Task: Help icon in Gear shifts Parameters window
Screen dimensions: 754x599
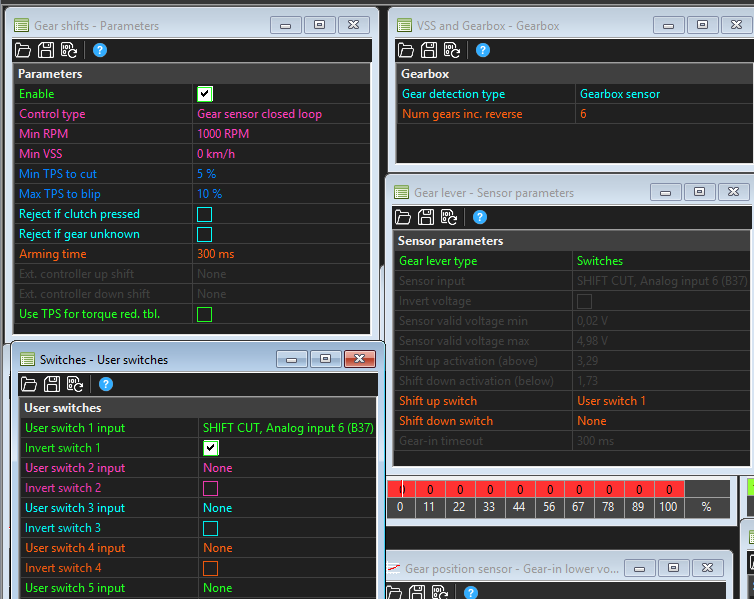Action: [100, 50]
